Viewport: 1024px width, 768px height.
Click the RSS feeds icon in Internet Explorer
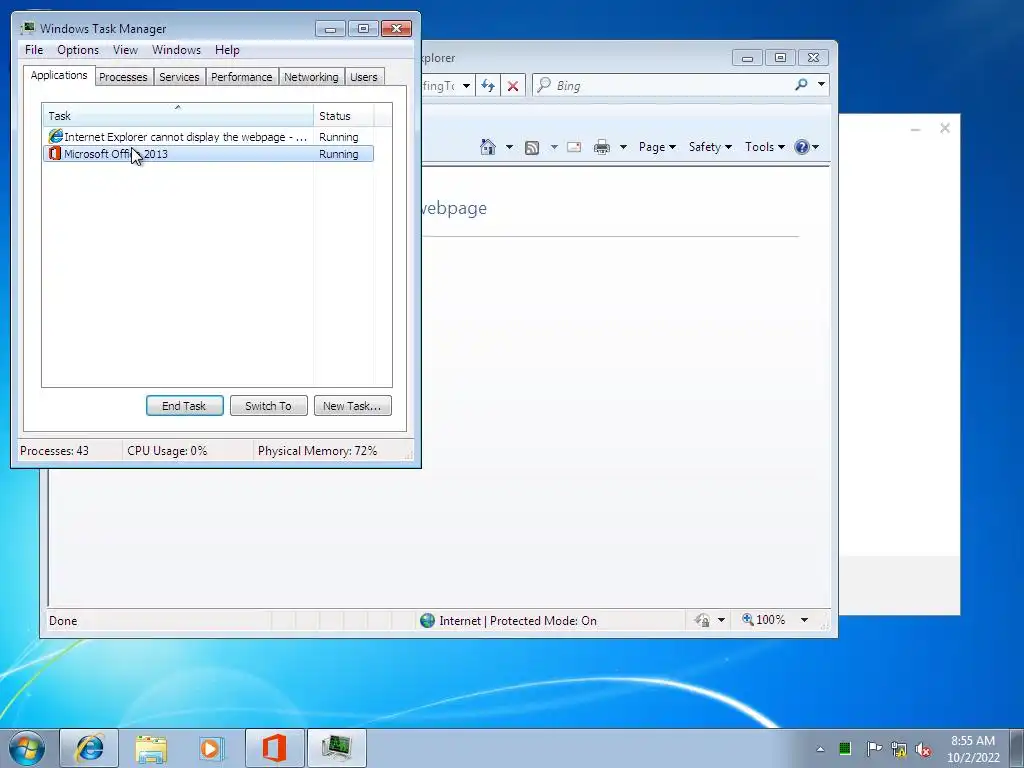[532, 148]
